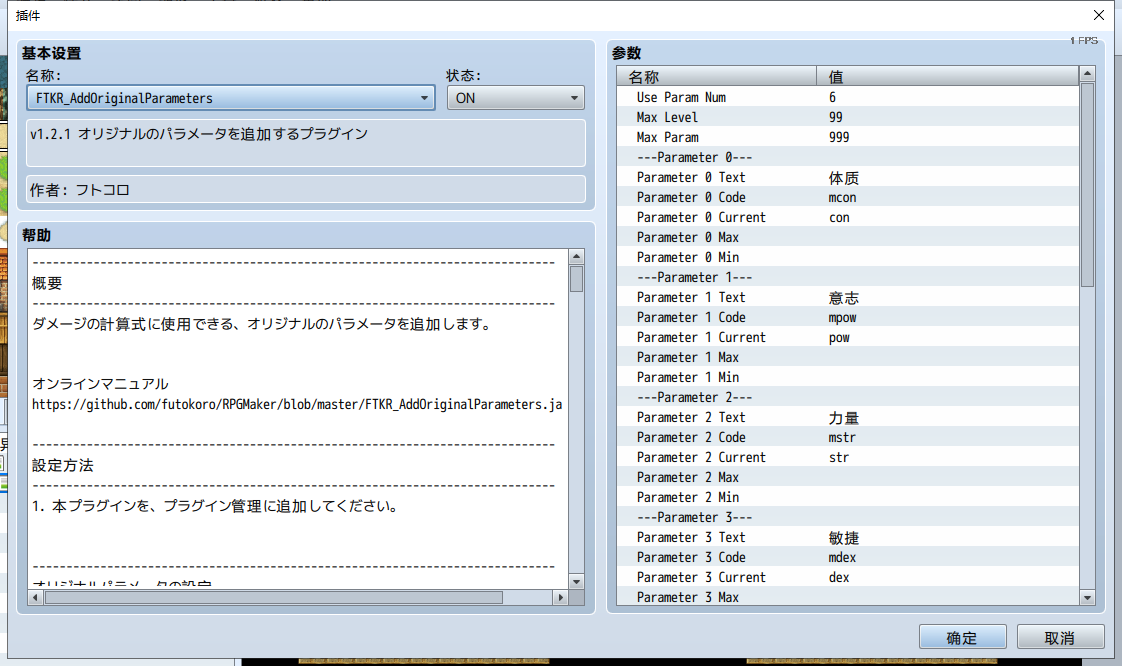
Task: Select the Parameter 1 Max row
Action: pyautogui.click(x=848, y=358)
